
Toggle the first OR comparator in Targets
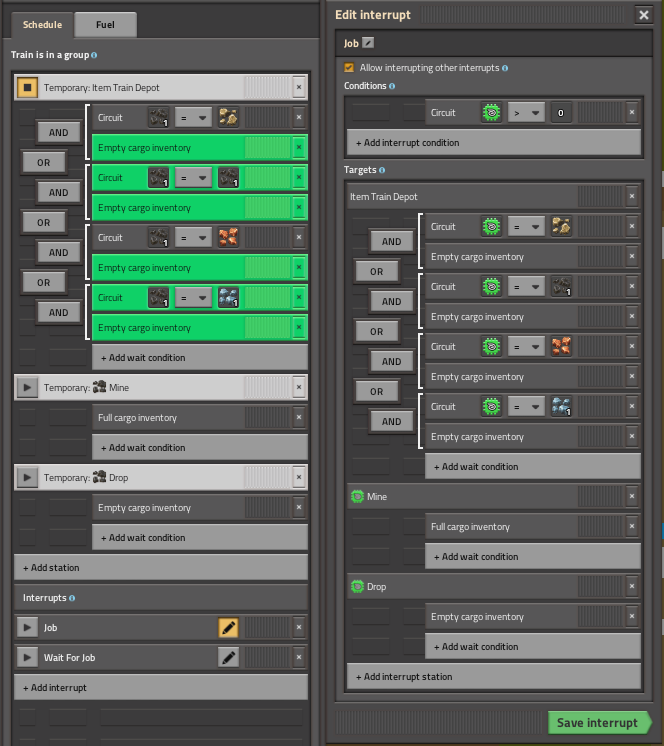coord(376,271)
